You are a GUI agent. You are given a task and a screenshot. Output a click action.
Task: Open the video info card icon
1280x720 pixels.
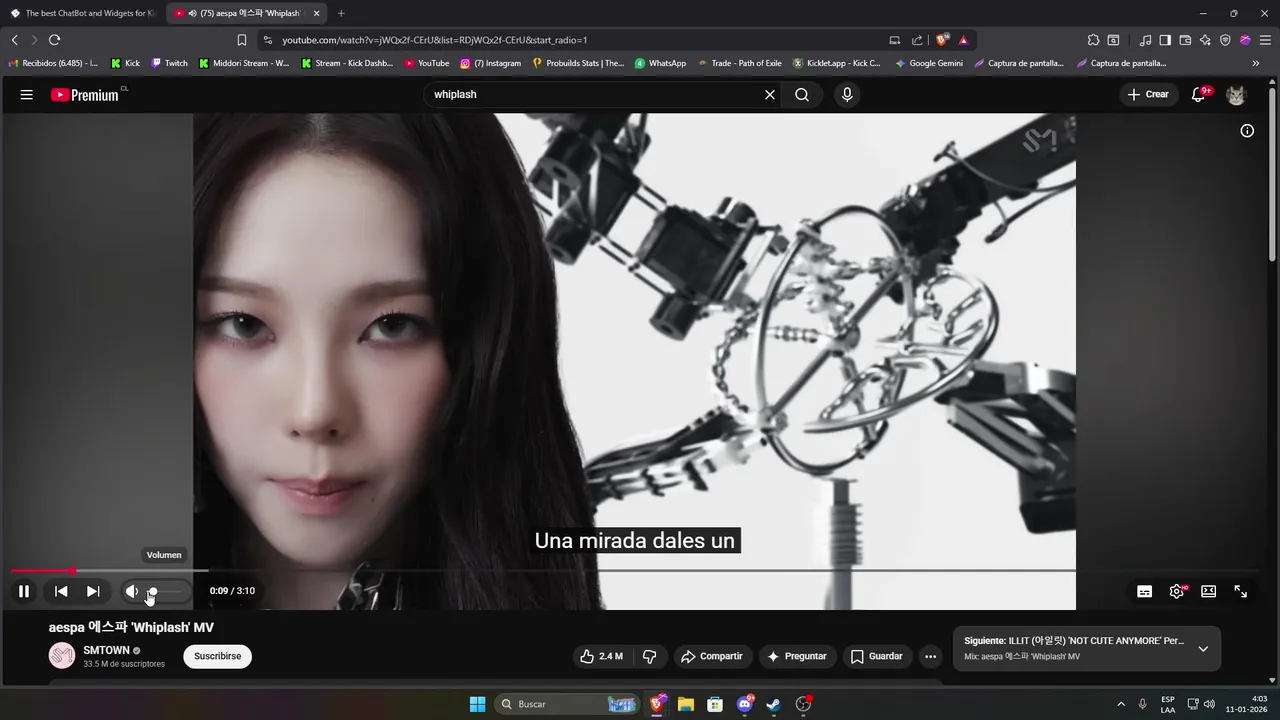(x=1247, y=131)
